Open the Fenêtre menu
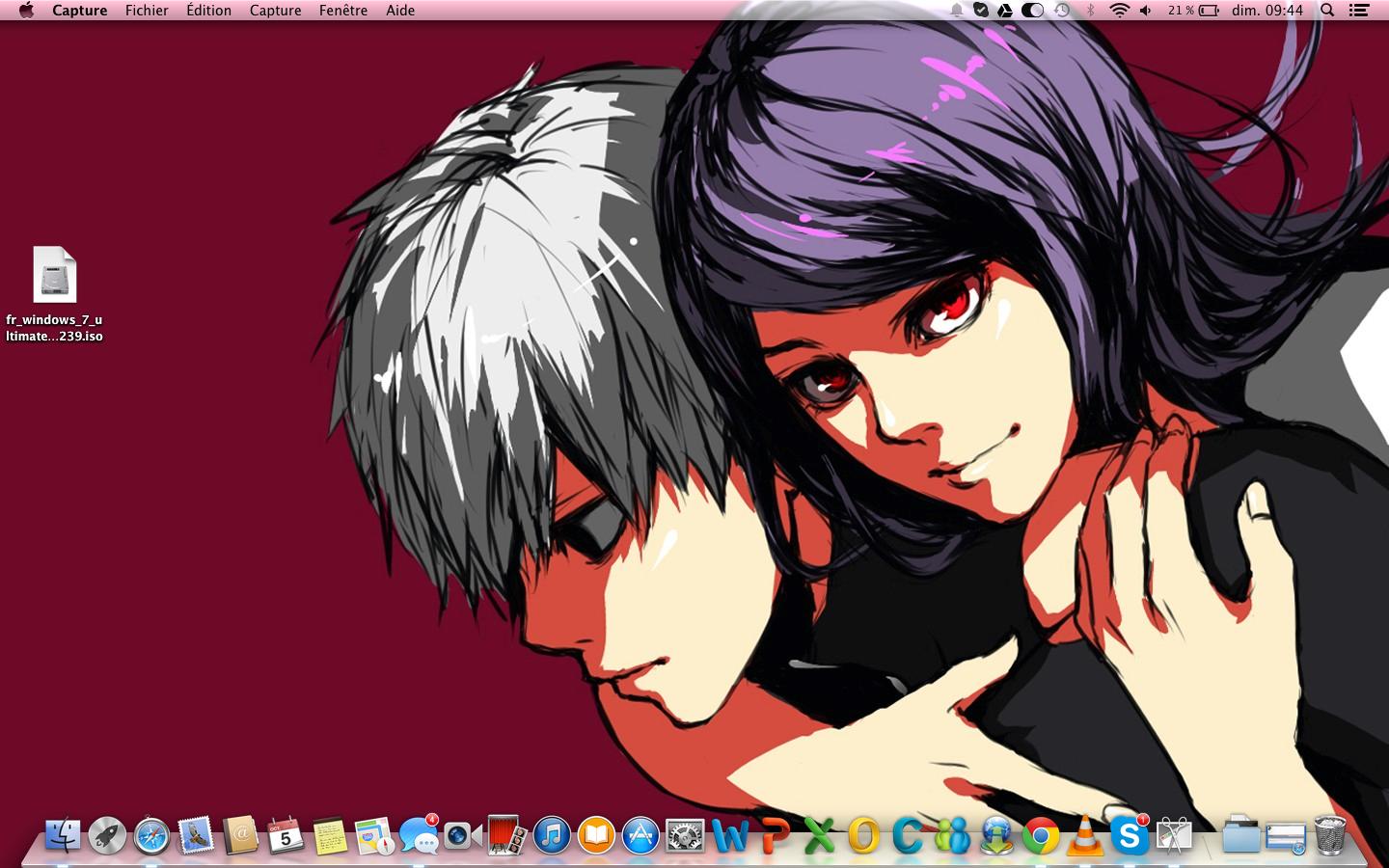Image resolution: width=1389 pixels, height=868 pixels. pyautogui.click(x=343, y=11)
